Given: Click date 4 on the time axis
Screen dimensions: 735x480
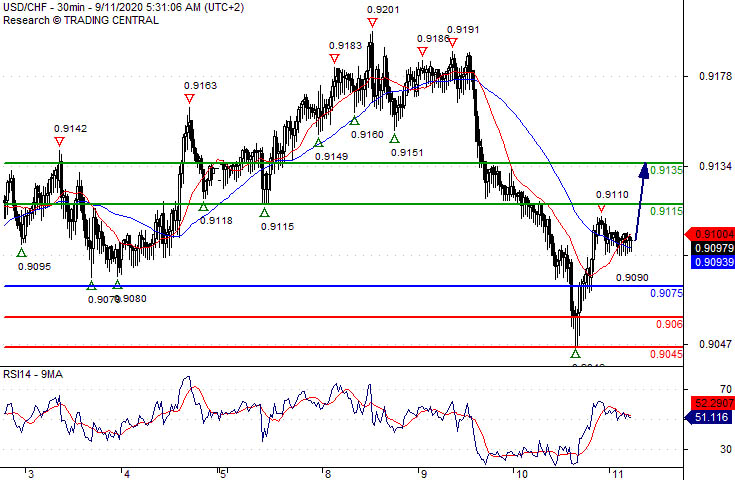Looking at the screenshot, I should [127, 474].
